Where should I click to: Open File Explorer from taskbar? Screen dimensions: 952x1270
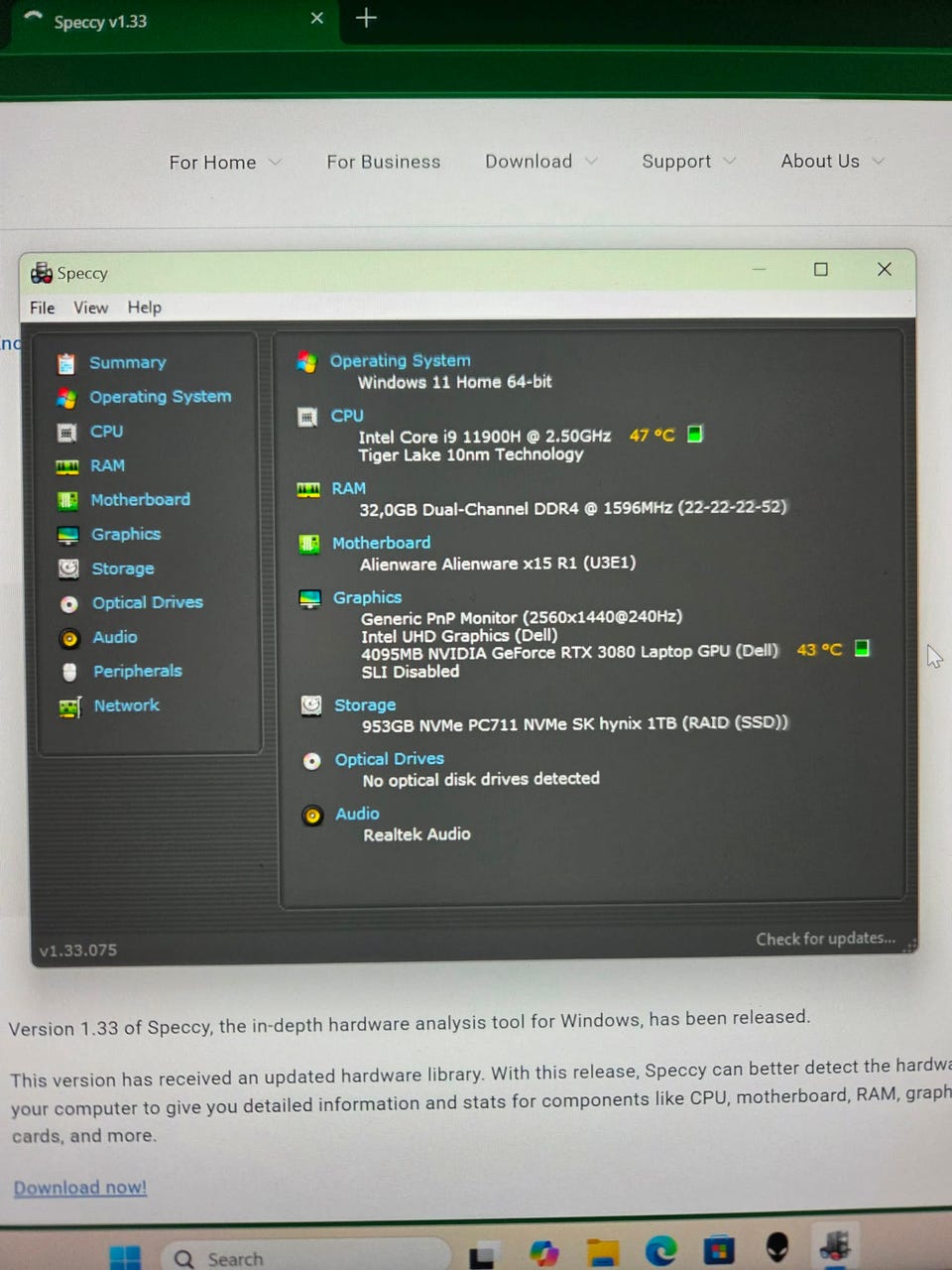[602, 1253]
